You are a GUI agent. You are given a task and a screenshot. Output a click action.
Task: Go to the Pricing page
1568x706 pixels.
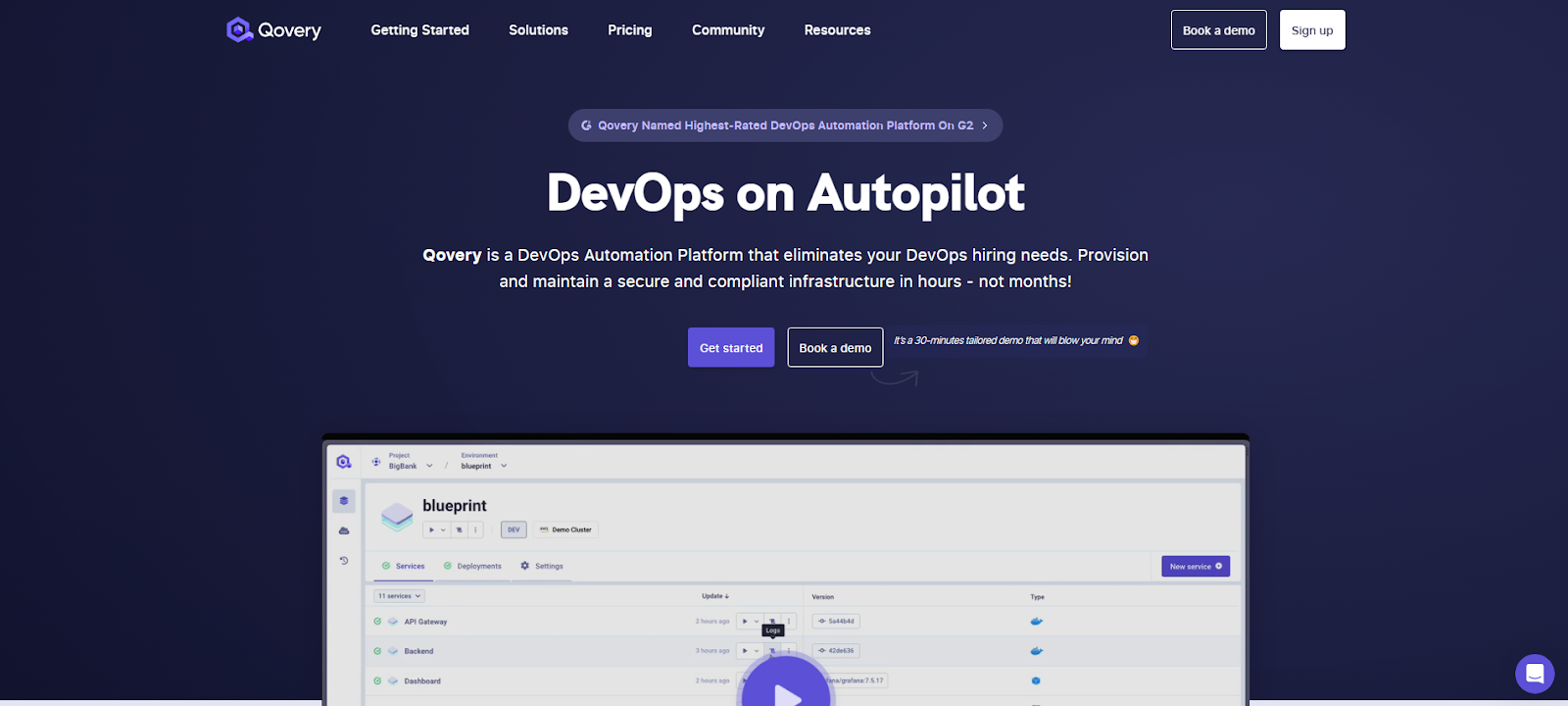tap(629, 30)
